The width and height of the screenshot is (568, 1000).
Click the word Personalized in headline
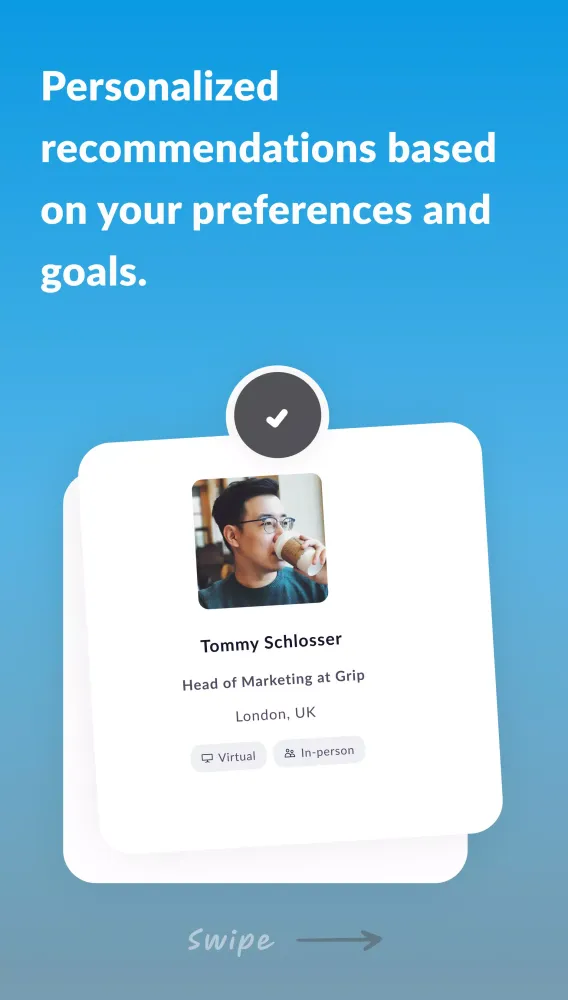pyautogui.click(x=160, y=87)
